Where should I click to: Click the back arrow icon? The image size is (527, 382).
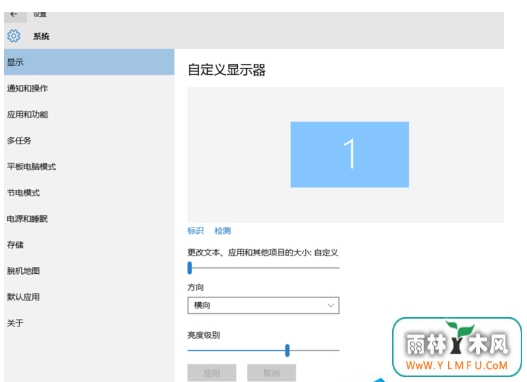tap(14, 15)
